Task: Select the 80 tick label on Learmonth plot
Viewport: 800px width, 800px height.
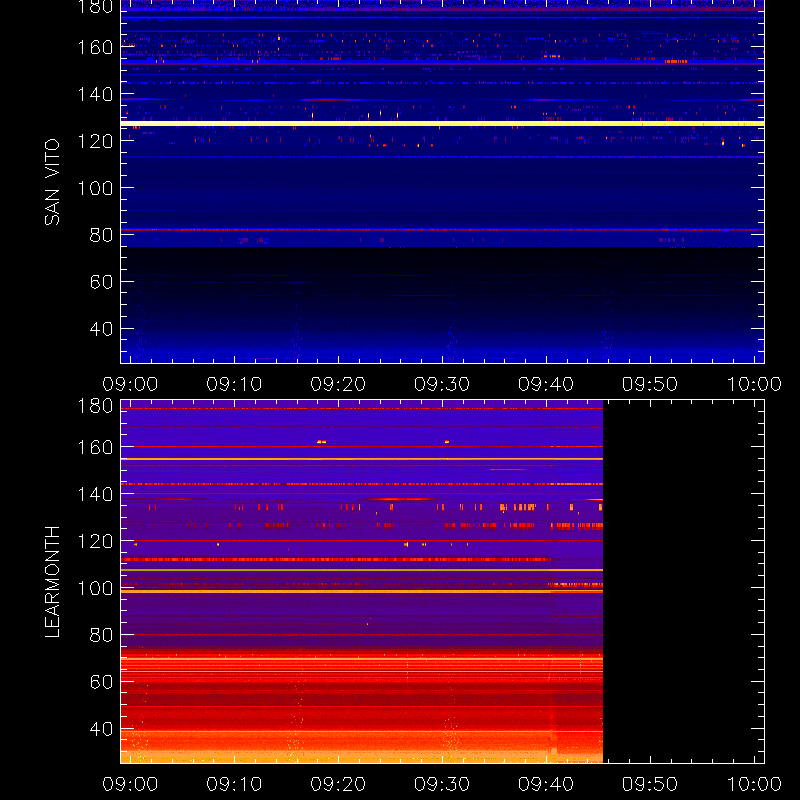Action: [x=101, y=635]
